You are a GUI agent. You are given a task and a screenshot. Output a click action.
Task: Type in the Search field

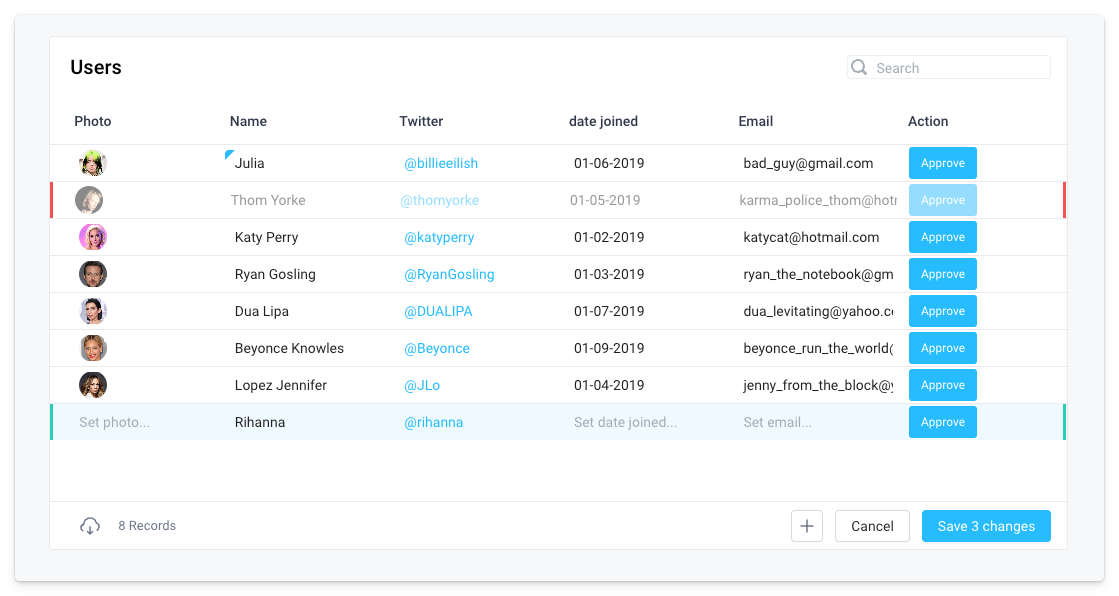point(958,68)
